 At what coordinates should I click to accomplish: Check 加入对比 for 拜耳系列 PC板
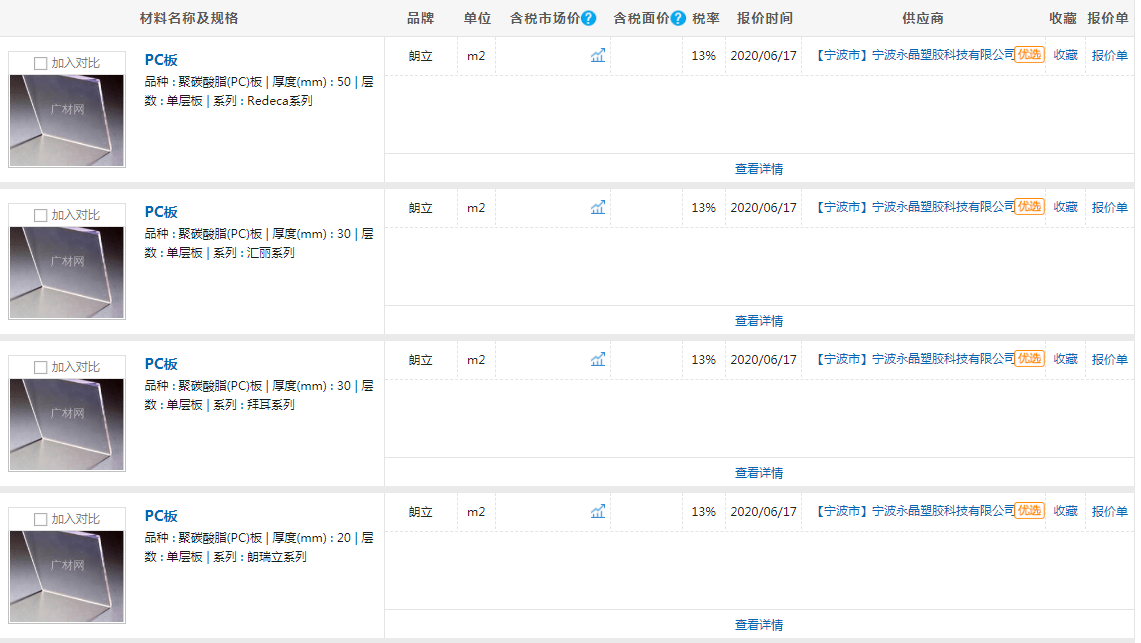coord(41,367)
